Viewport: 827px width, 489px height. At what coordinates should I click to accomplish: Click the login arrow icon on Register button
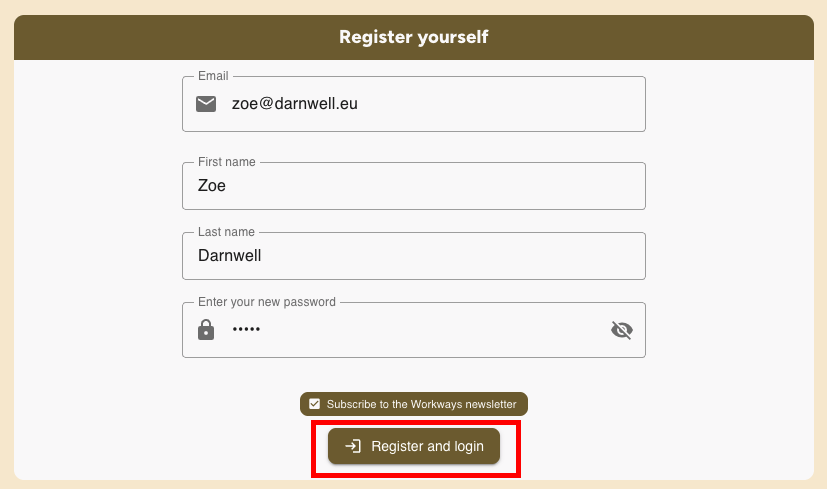pyautogui.click(x=353, y=446)
